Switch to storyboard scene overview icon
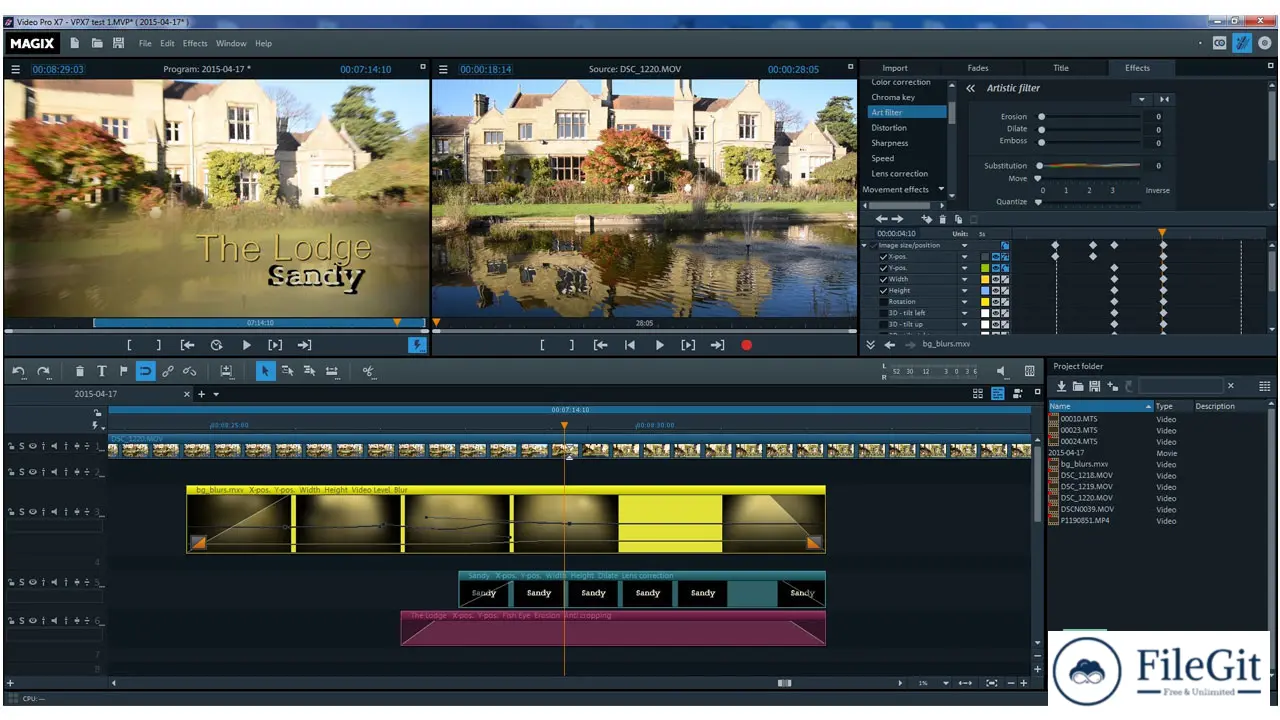 [978, 394]
